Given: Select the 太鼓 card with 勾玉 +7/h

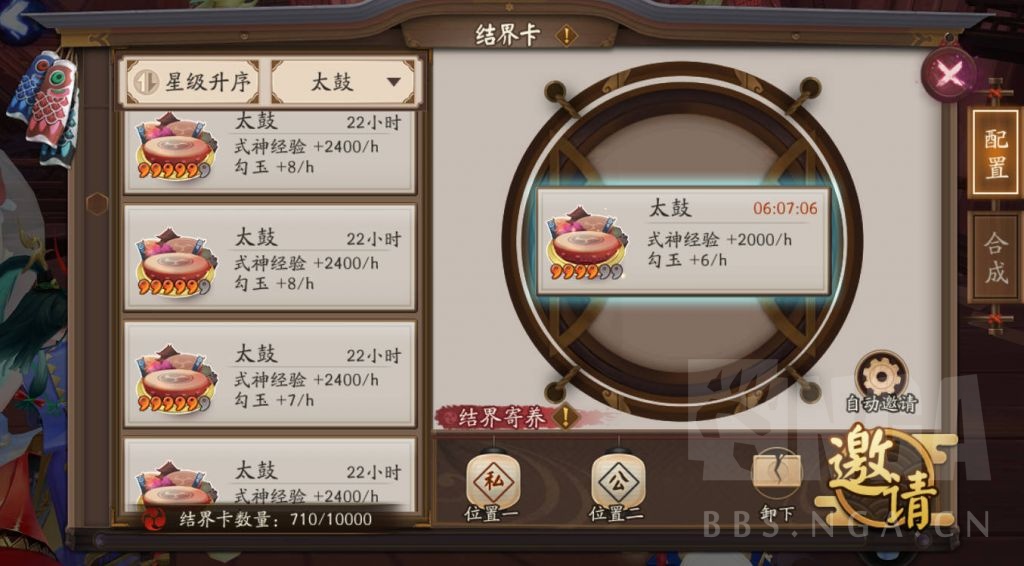Looking at the screenshot, I should [x=270, y=373].
